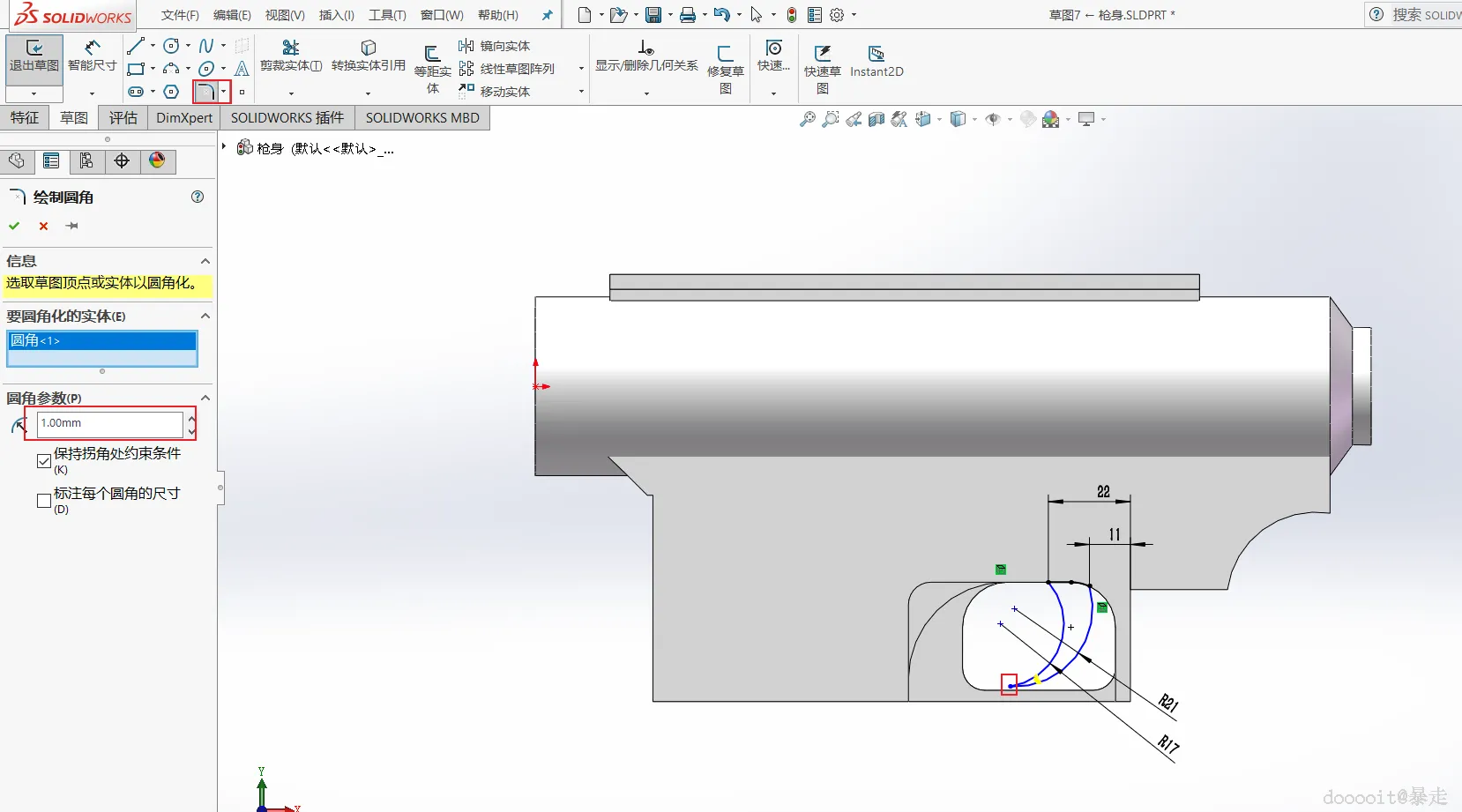The image size is (1462, 812).
Task: Open the 工具(T) menu
Action: pyautogui.click(x=386, y=15)
